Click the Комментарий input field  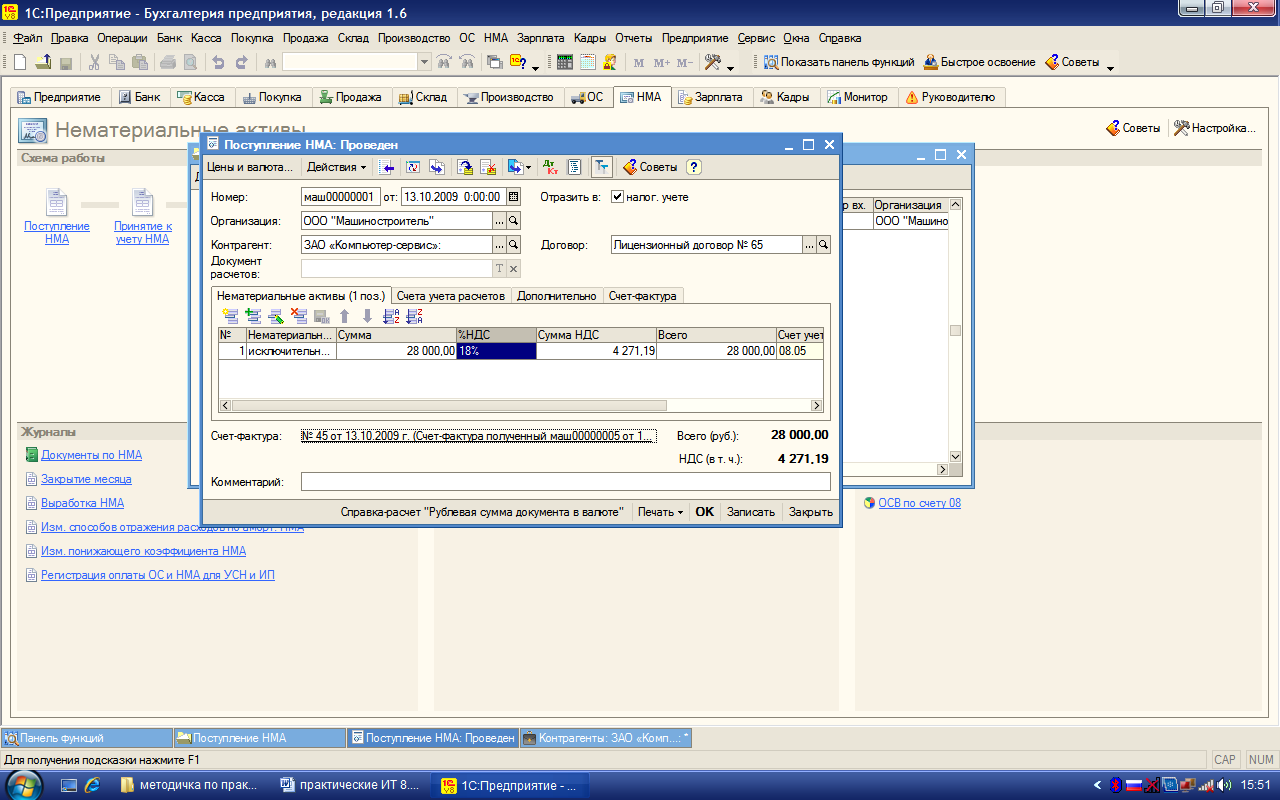click(x=566, y=482)
